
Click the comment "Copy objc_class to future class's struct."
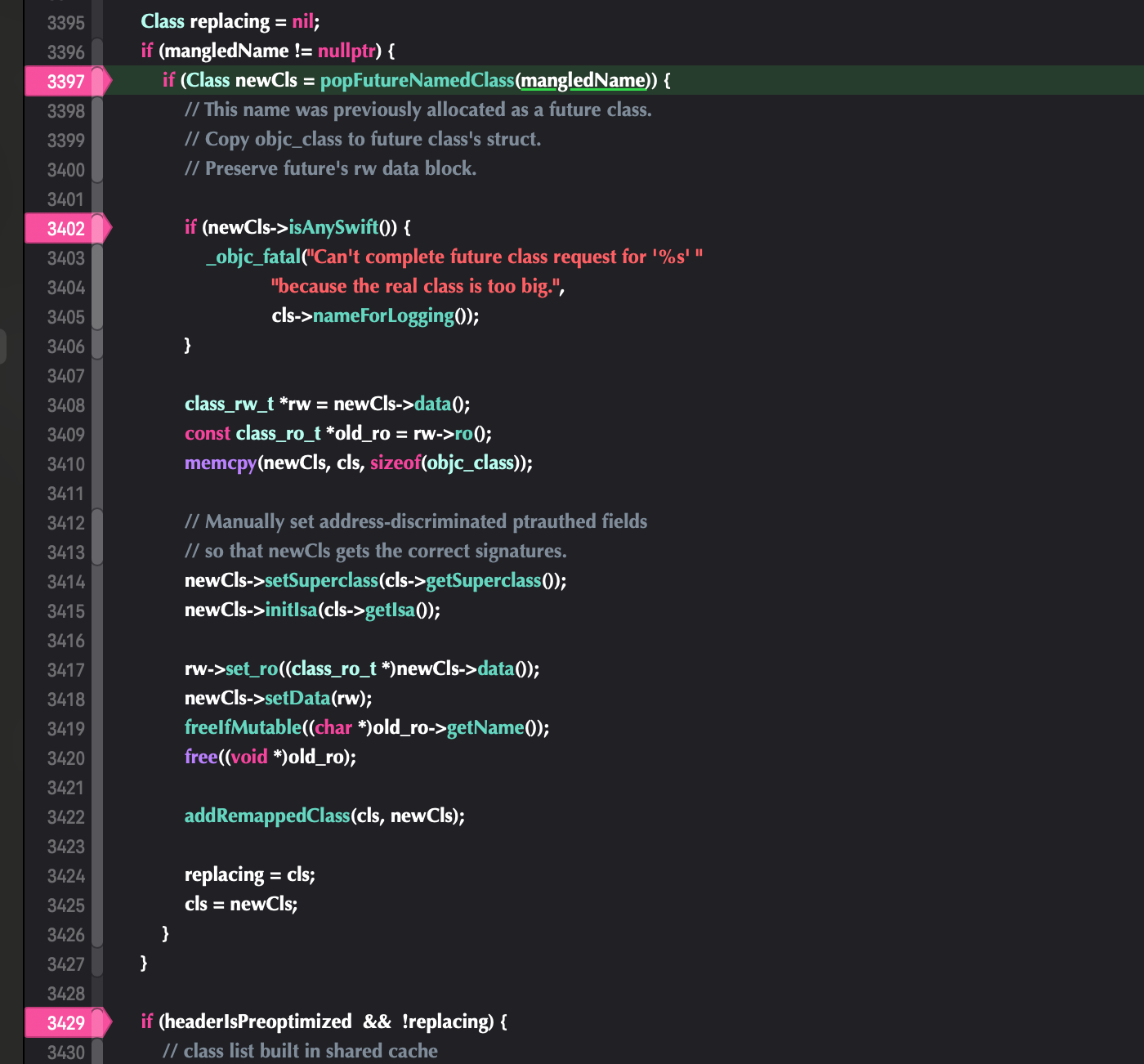[x=363, y=139]
